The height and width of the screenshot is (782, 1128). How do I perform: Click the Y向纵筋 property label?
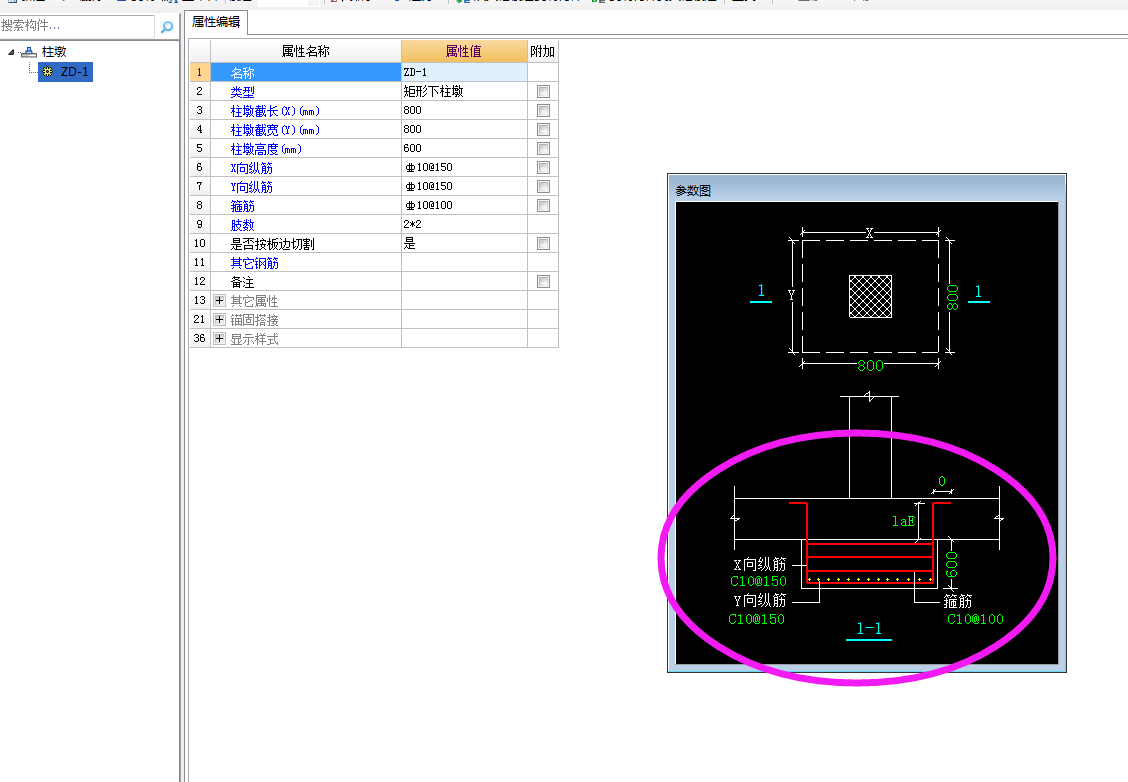pos(252,187)
